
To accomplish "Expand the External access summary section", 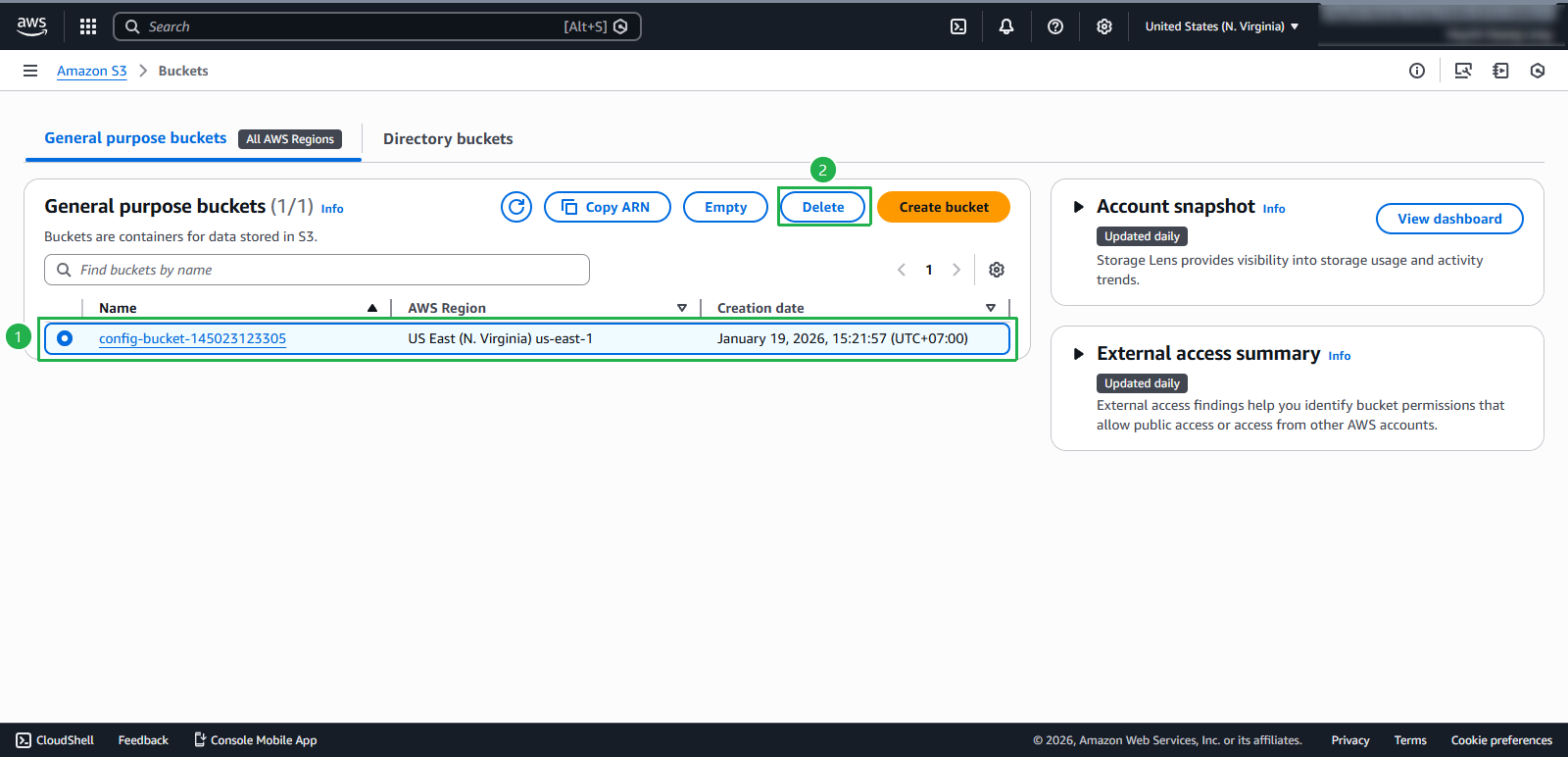I will coord(1079,354).
